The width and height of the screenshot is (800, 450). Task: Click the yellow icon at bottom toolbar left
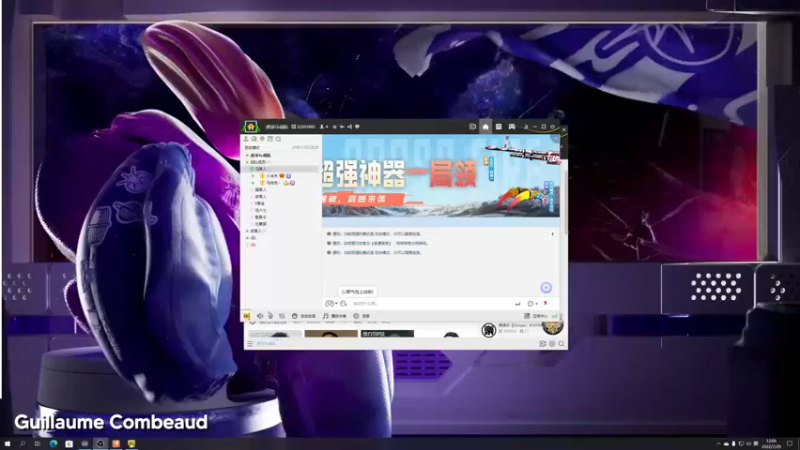(x=247, y=316)
